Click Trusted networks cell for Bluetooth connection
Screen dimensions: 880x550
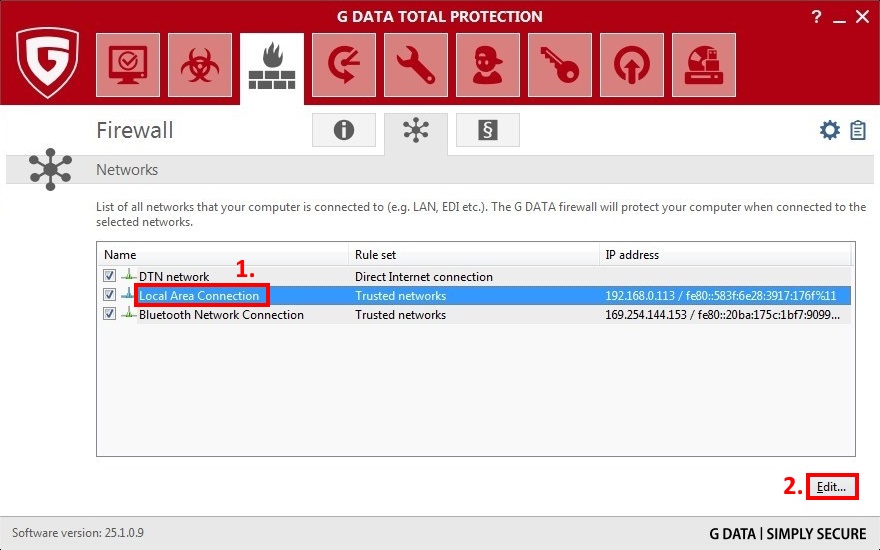pyautogui.click(x=400, y=315)
